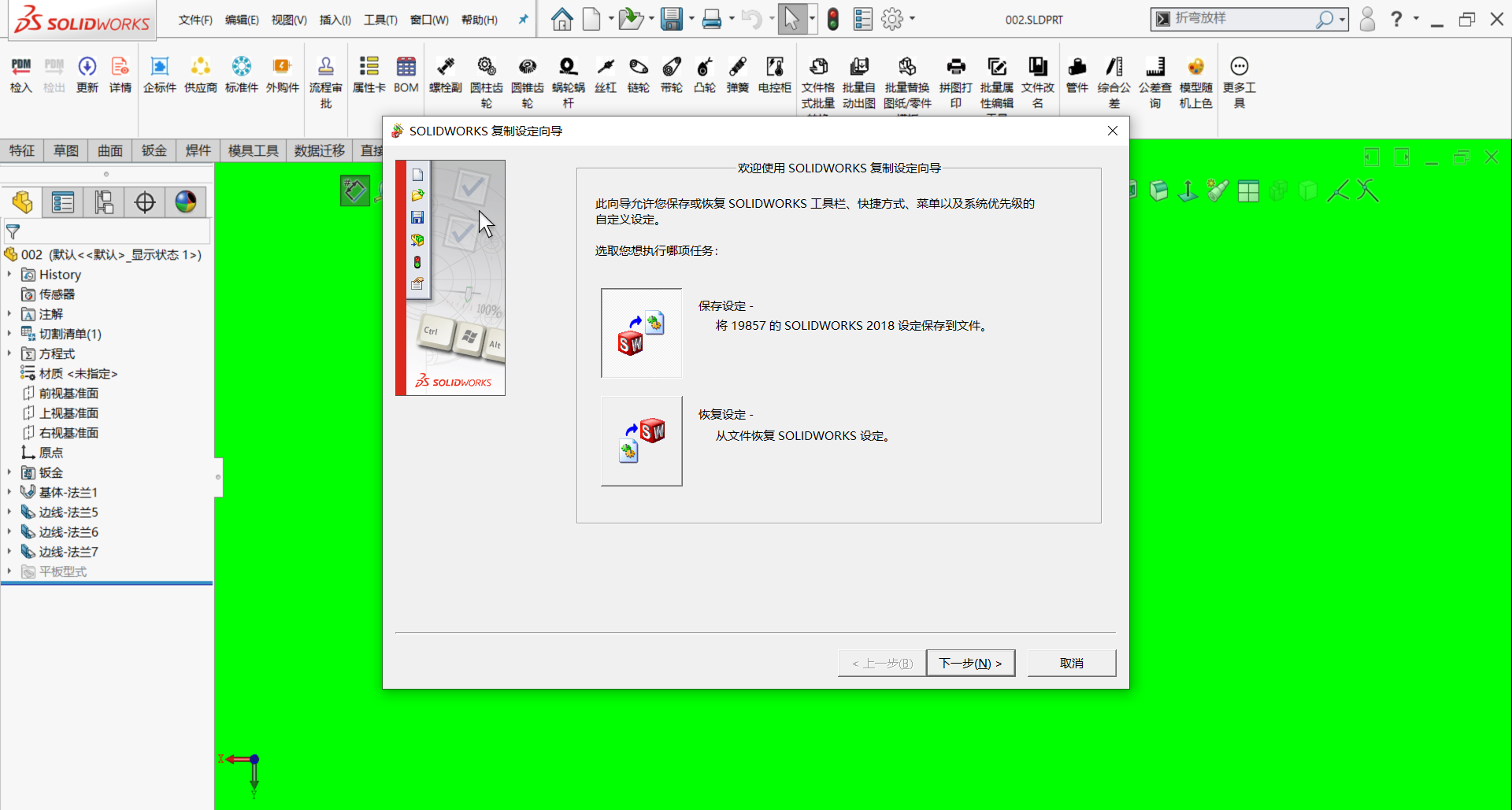Launch the 丝杠 lead screw tool
Viewport: 1512px width, 810px height.
point(606,75)
